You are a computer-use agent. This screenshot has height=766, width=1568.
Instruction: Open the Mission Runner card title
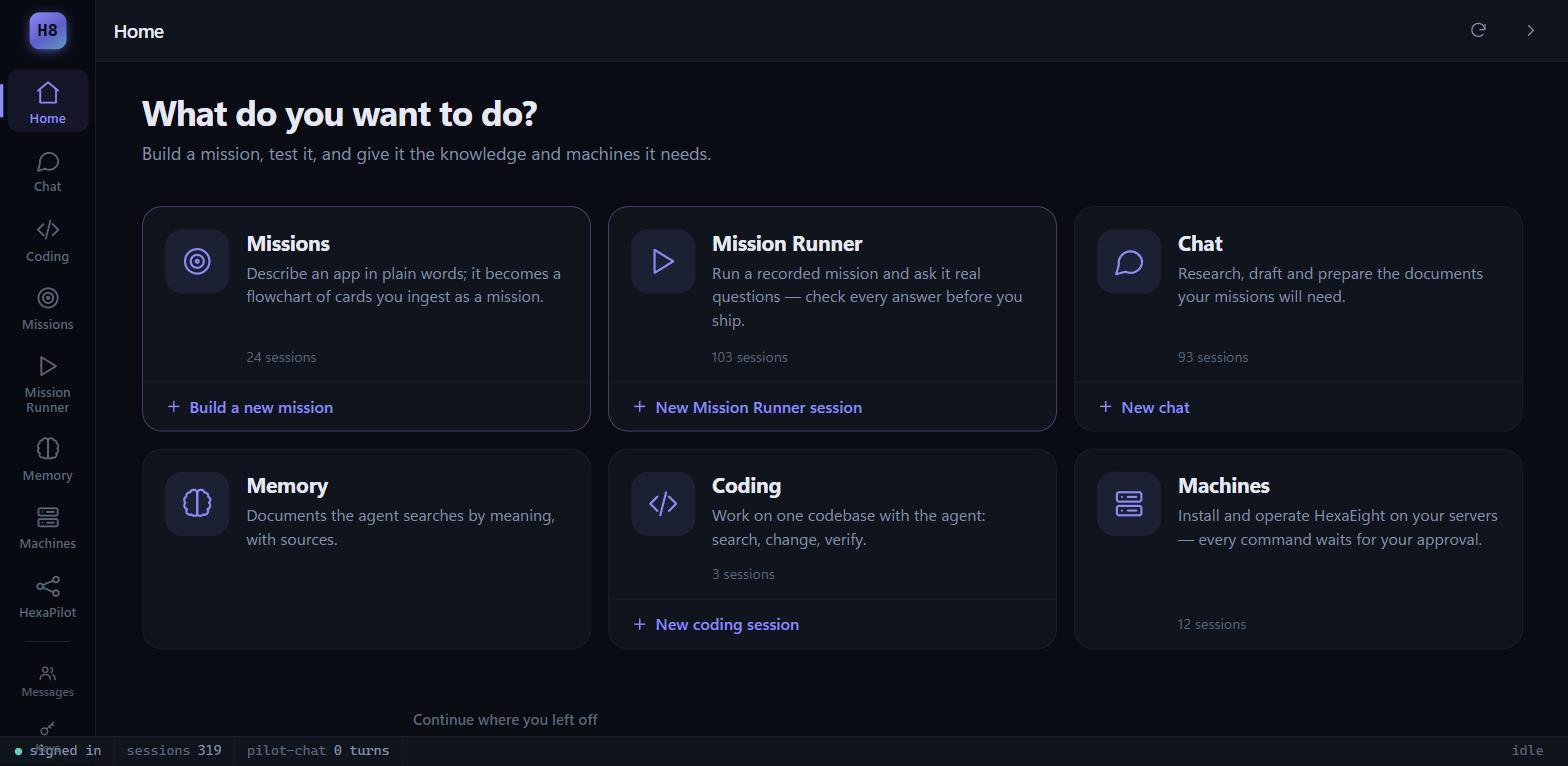click(x=787, y=244)
